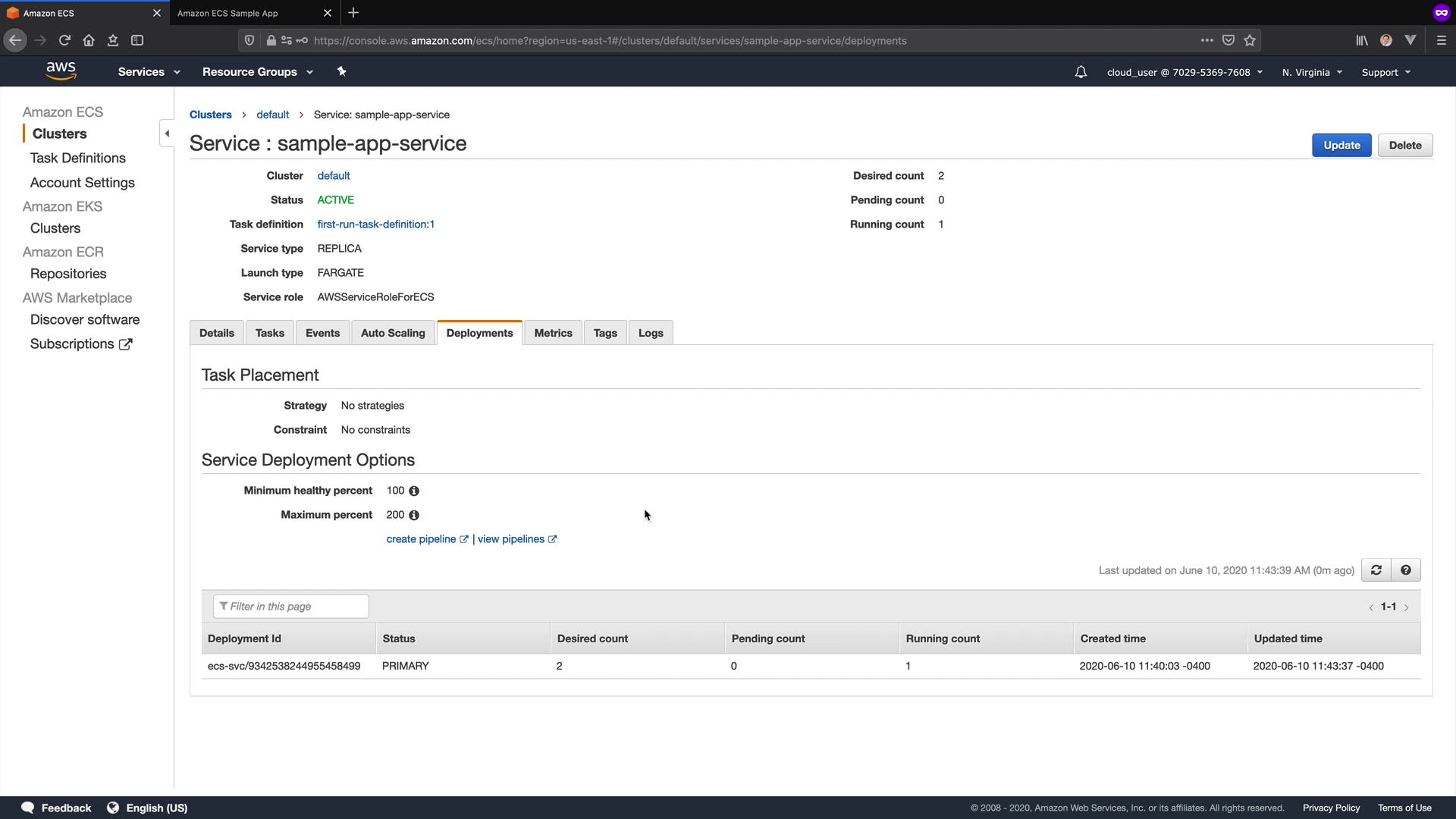
Task: Click the help question mark icon
Action: point(1406,570)
